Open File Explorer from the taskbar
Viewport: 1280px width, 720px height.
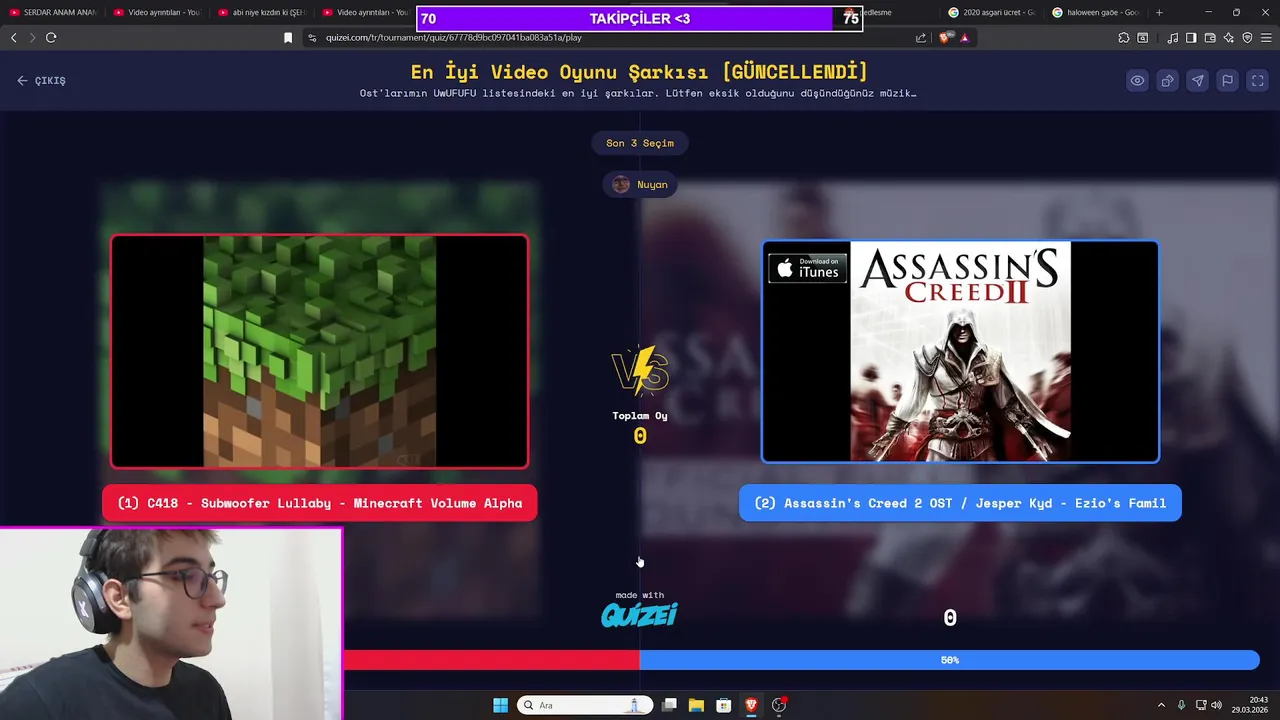(696, 705)
